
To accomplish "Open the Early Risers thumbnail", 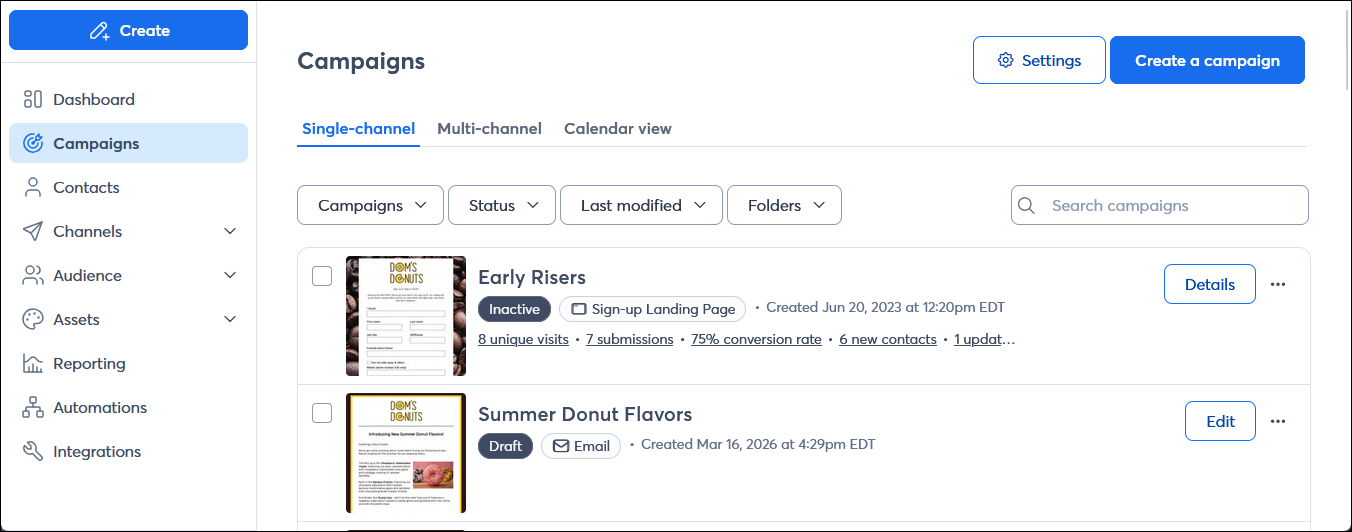I will 406,316.
